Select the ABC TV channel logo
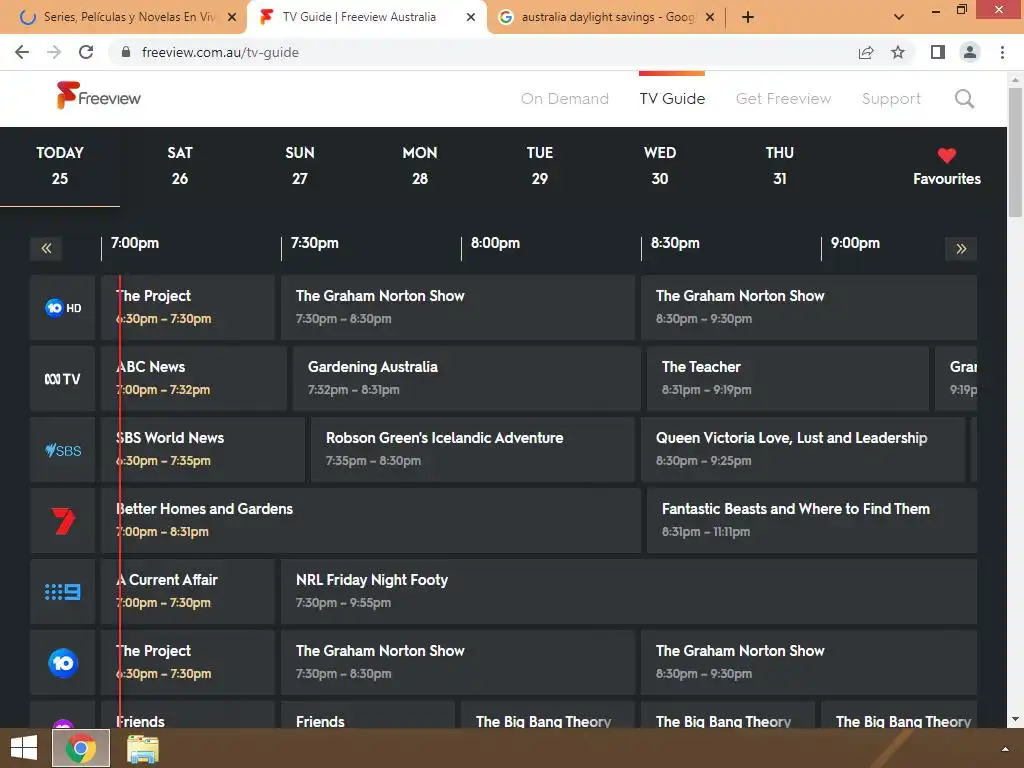The width and height of the screenshot is (1024, 768). point(63,379)
